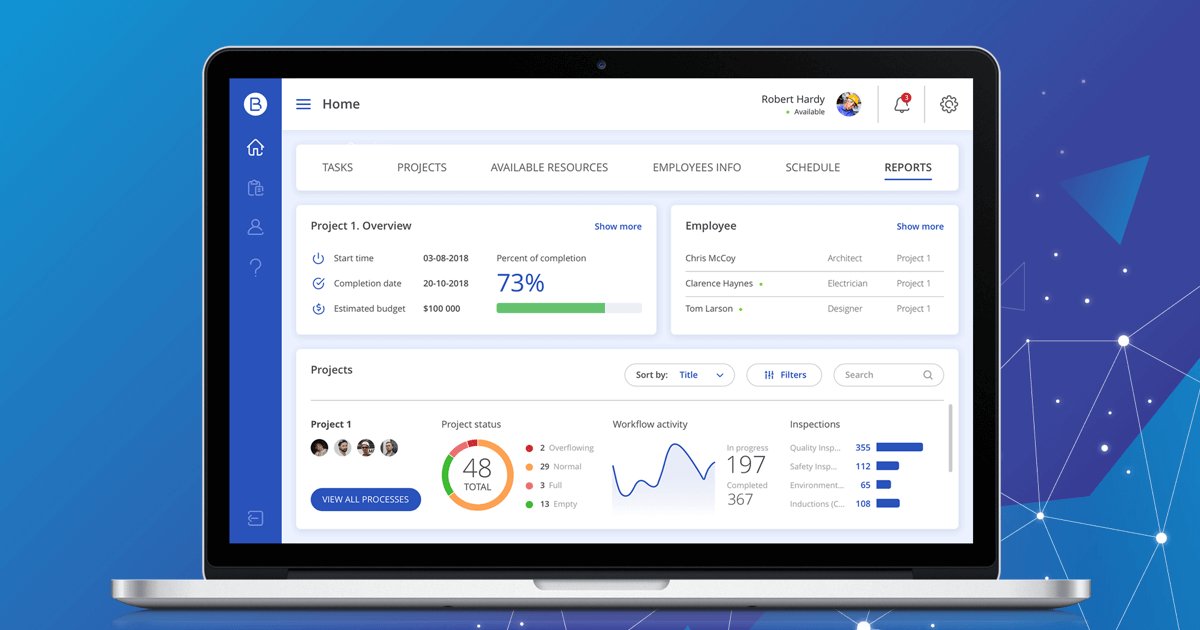The image size is (1200, 630).
Task: Click the logout icon in sidebar
Action: [x=255, y=518]
